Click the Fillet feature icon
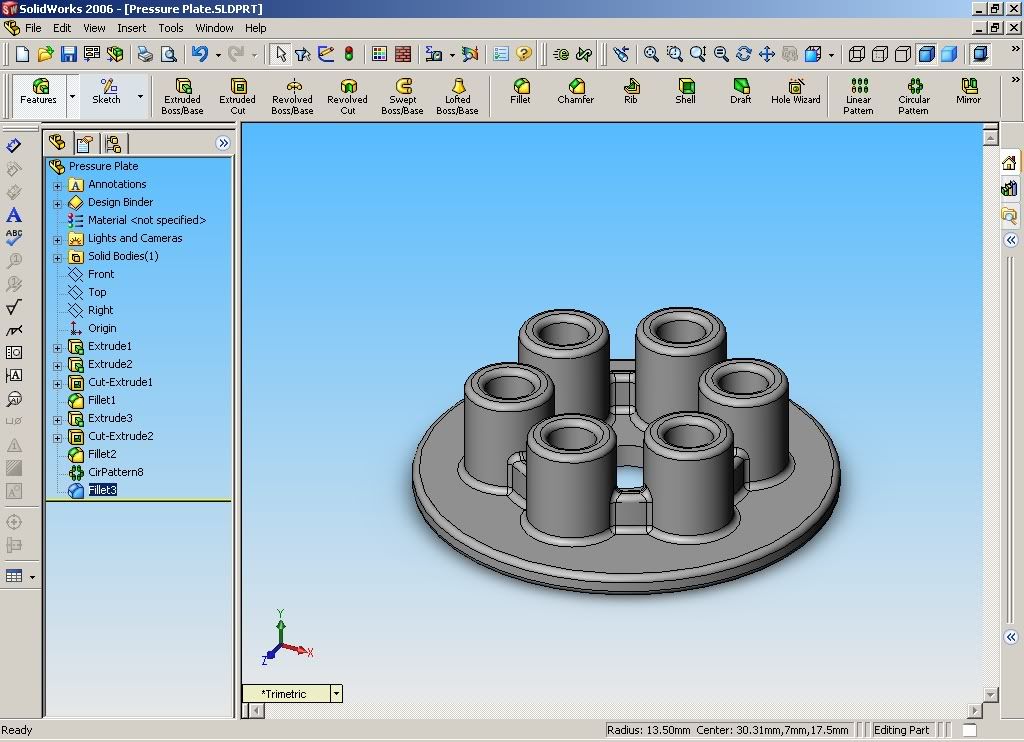The image size is (1024, 742). pos(520,92)
